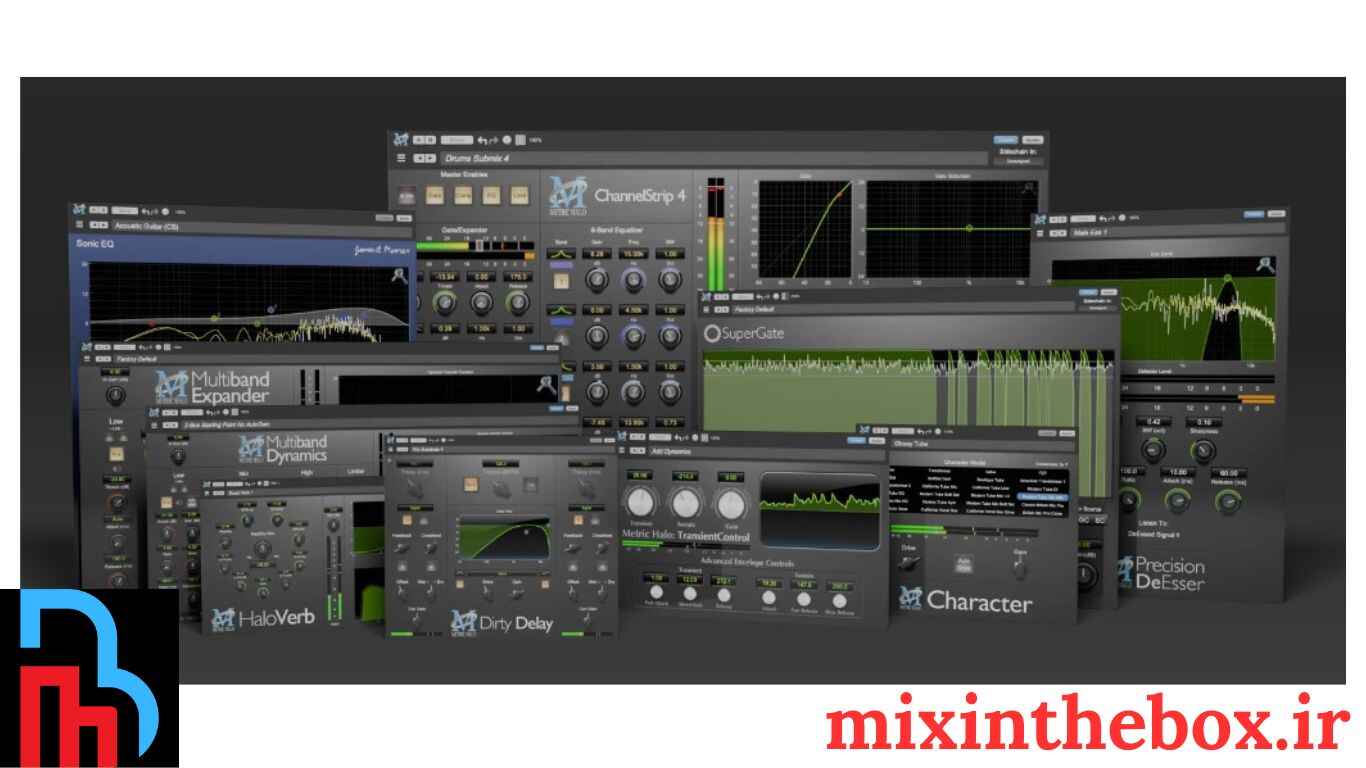Click the 8.28 gain value in ChannelStrip EQ

click(596, 255)
